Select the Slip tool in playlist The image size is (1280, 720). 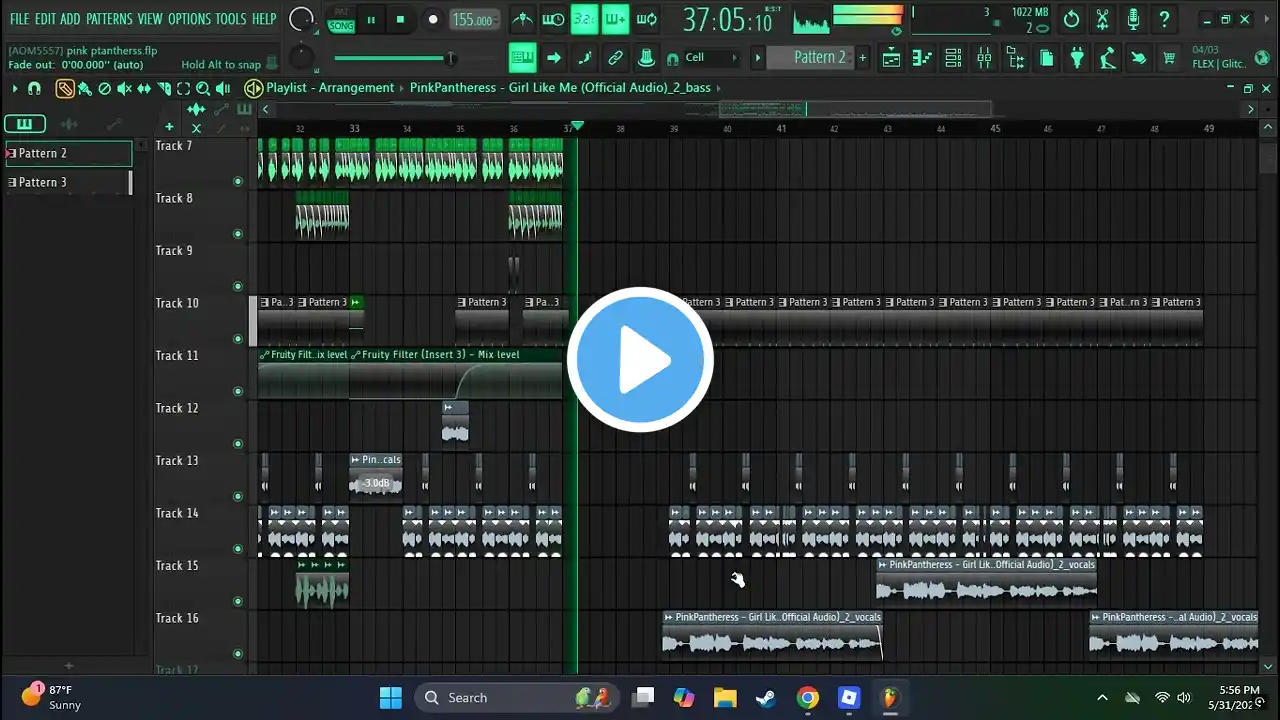click(144, 88)
